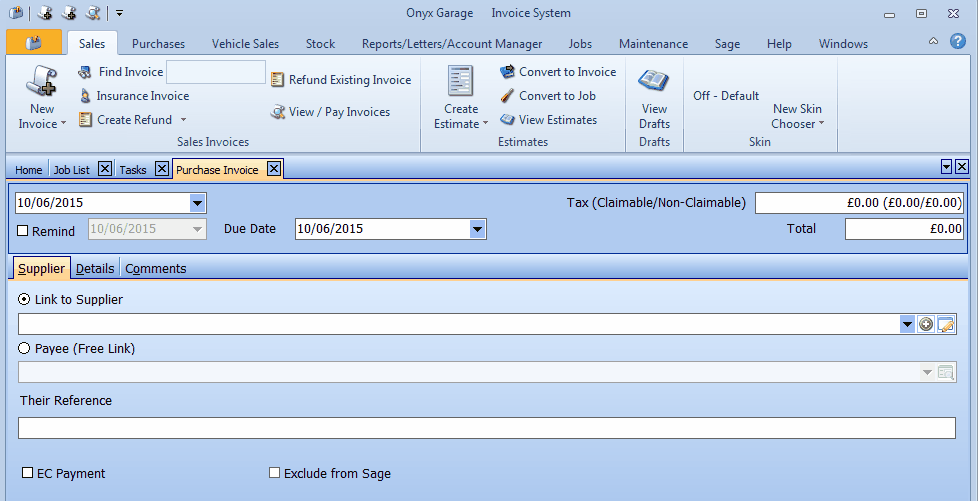Close the Tasks tab
This screenshot has width=978, height=501.
coord(162,168)
